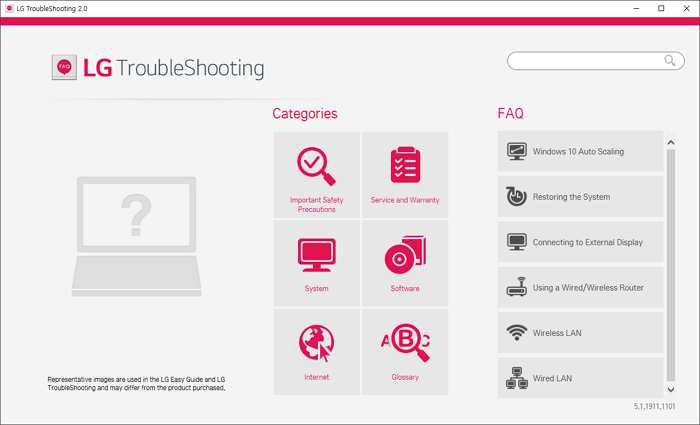Click the Wireless LAN wifi icon
The width and height of the screenshot is (700, 425).
point(517,333)
